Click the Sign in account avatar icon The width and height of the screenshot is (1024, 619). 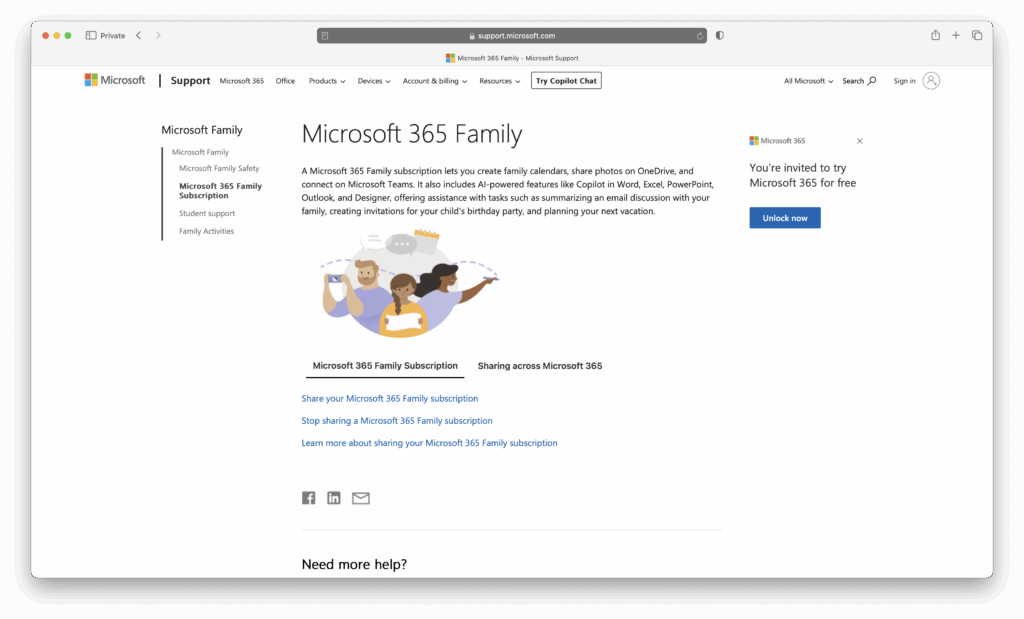coord(931,81)
